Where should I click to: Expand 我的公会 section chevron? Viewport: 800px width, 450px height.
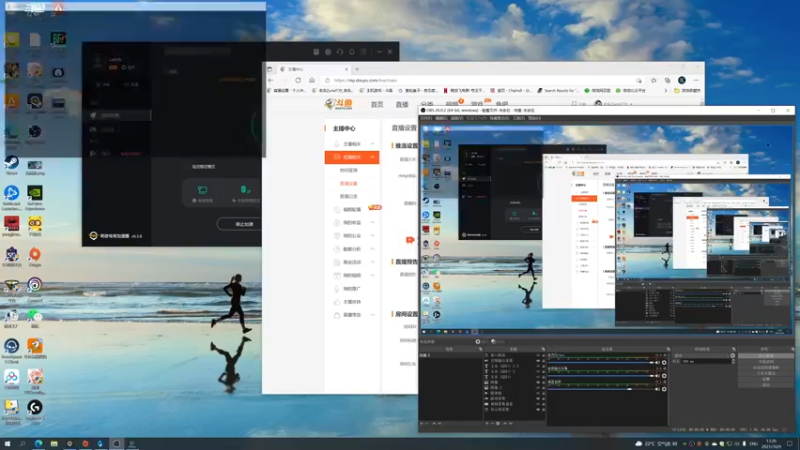(372, 236)
